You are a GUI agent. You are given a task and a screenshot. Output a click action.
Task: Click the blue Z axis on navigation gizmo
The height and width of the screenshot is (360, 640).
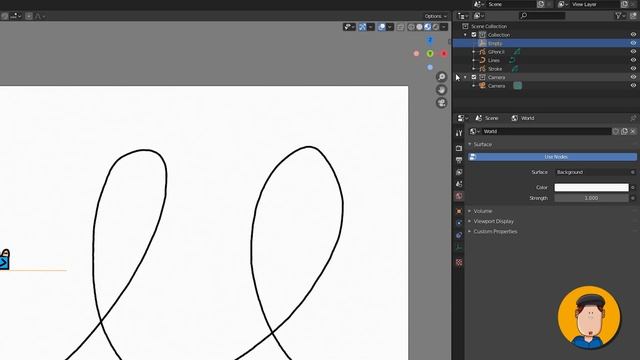tap(430, 40)
